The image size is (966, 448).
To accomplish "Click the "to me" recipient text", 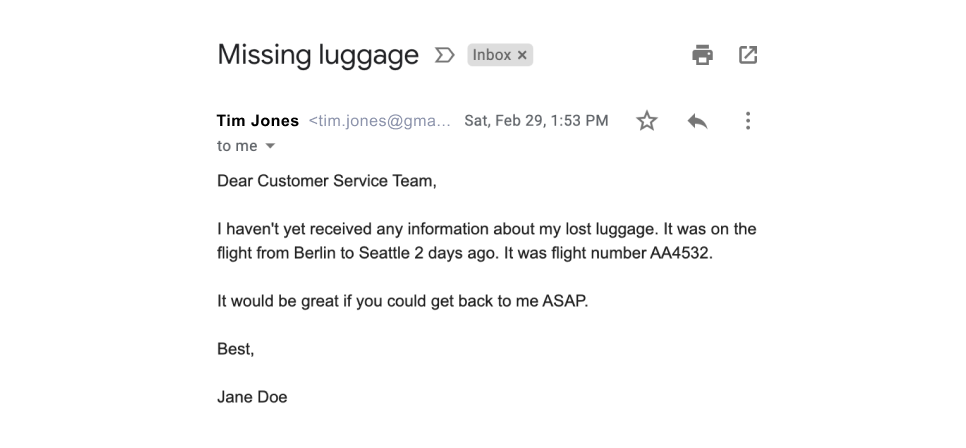I will click(x=237, y=146).
